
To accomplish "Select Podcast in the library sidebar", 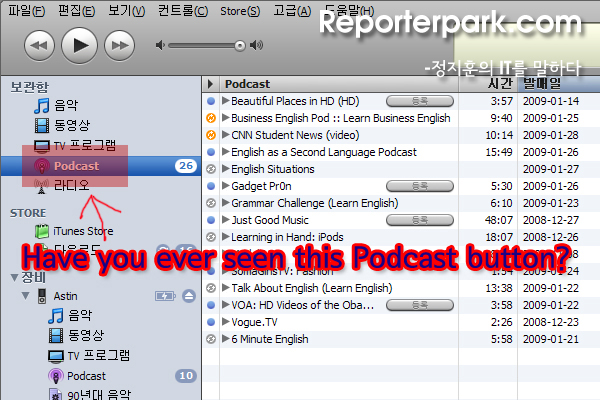I will click(x=101, y=166).
